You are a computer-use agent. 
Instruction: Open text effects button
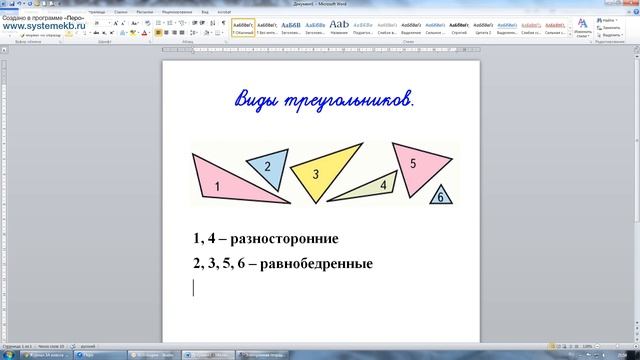coord(123,33)
